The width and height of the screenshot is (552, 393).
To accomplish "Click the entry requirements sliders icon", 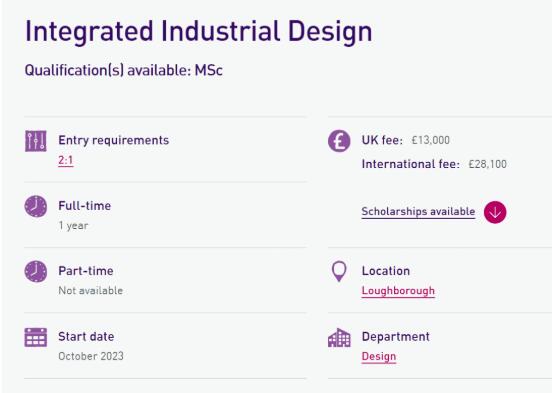I will click(36, 141).
